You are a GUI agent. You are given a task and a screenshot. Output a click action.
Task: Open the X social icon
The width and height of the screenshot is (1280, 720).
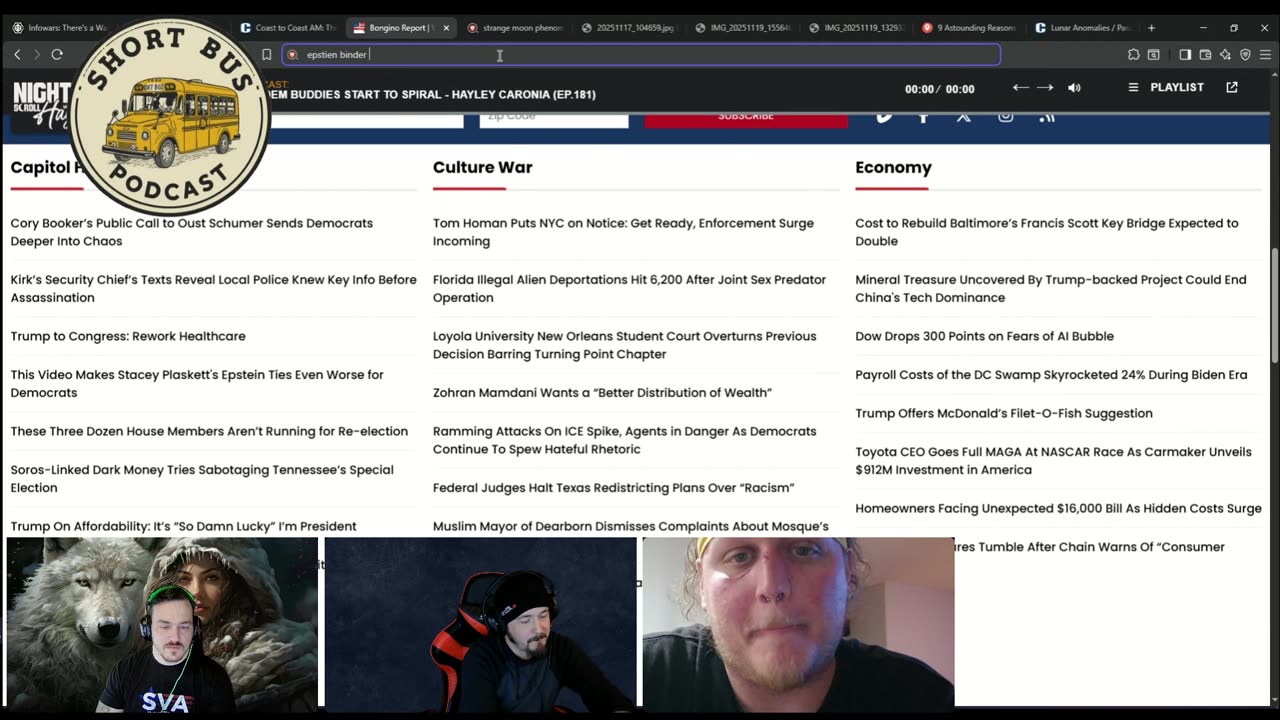[963, 116]
